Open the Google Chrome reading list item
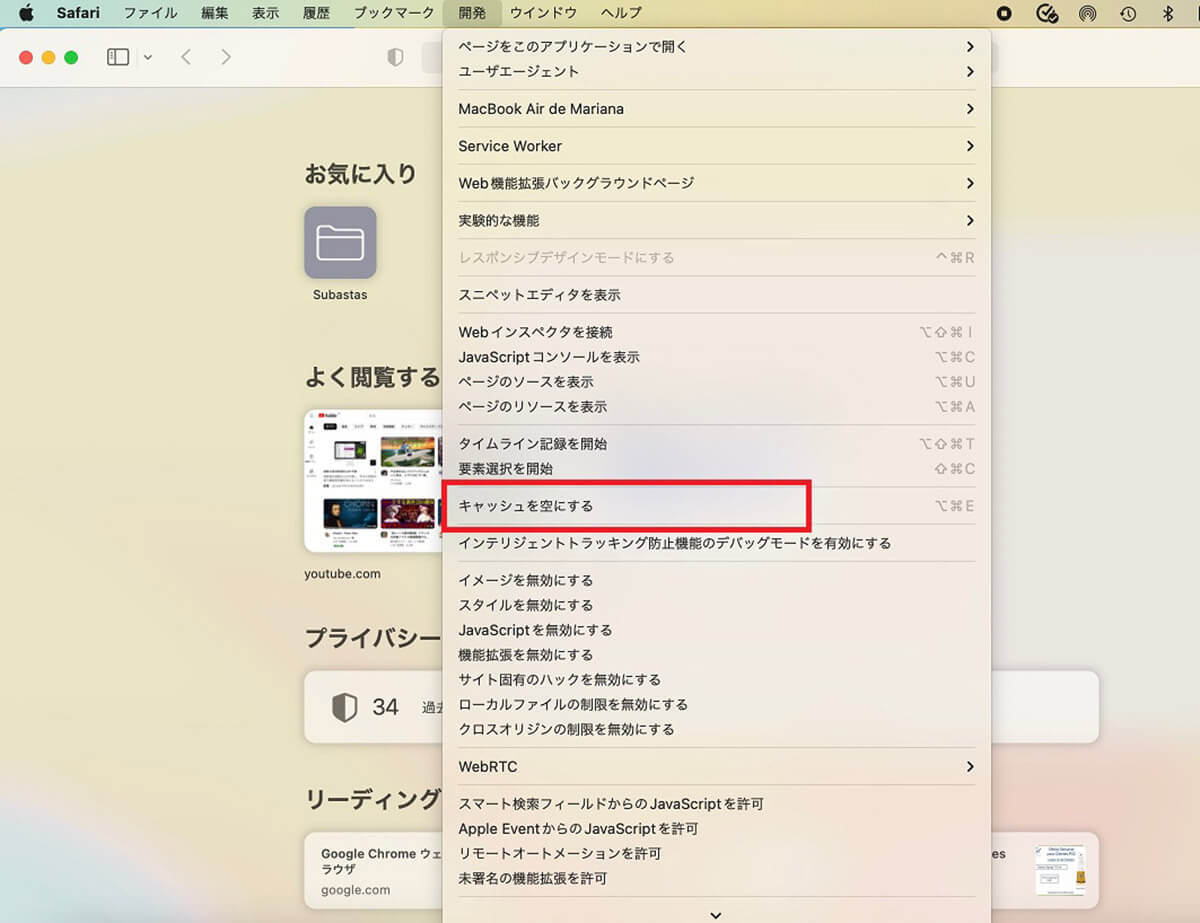This screenshot has width=1200, height=923. pyautogui.click(x=374, y=872)
